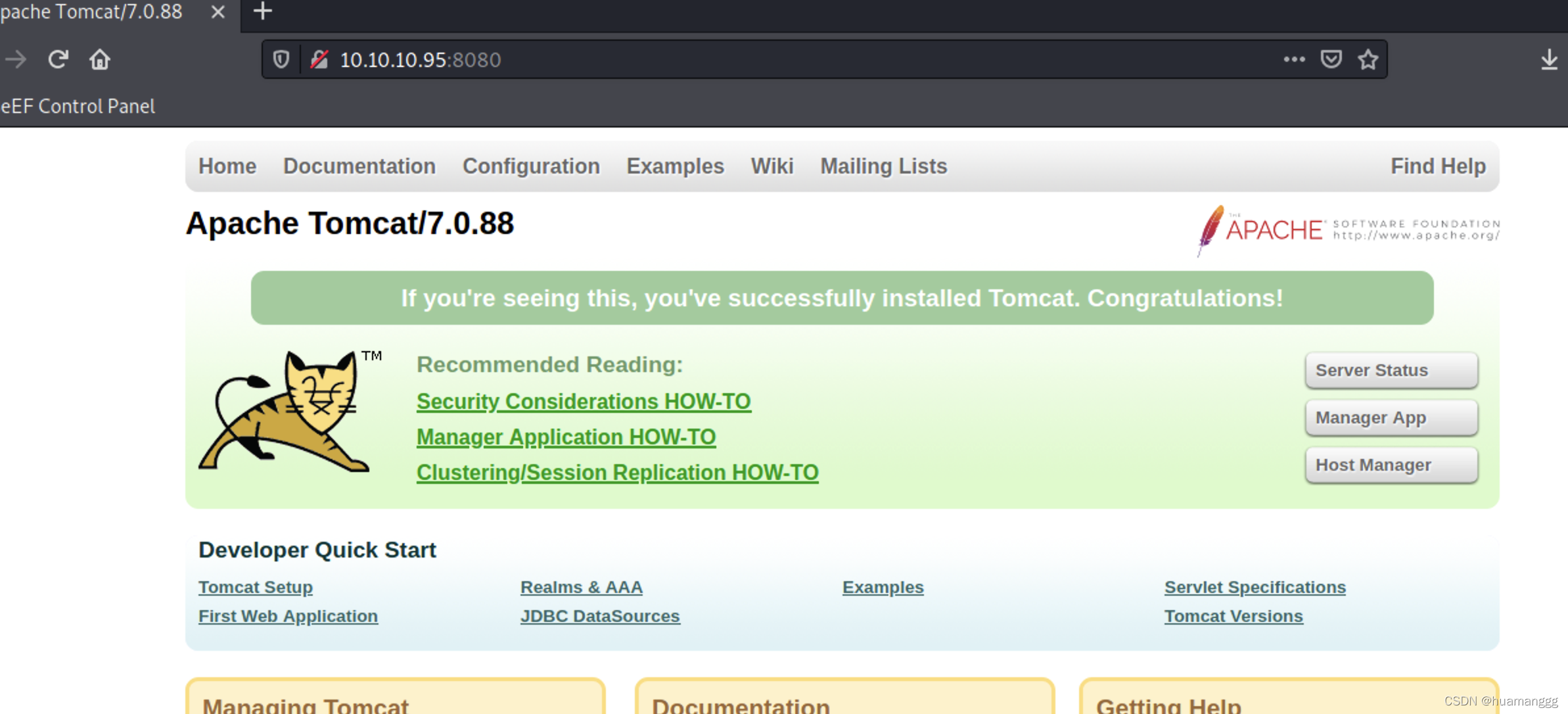
Task: Go to the browser home page icon
Action: point(100,60)
